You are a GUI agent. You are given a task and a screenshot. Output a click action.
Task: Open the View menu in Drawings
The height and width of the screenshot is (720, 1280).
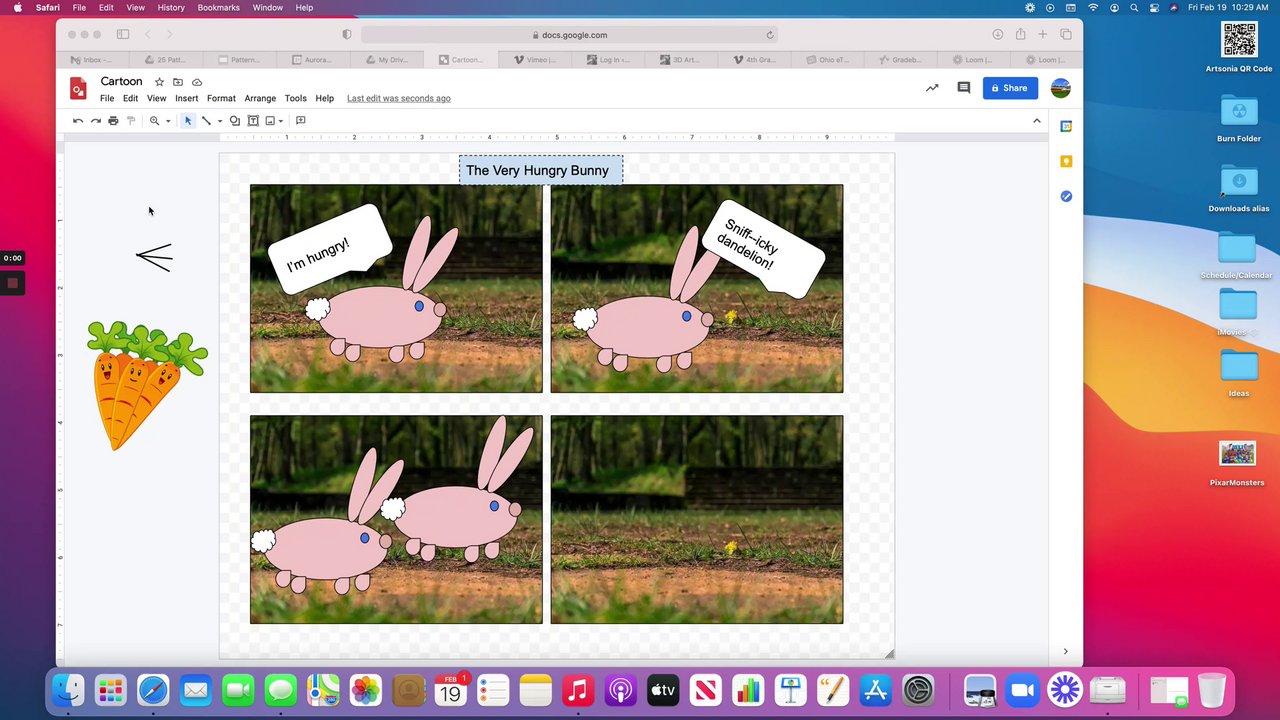[157, 99]
